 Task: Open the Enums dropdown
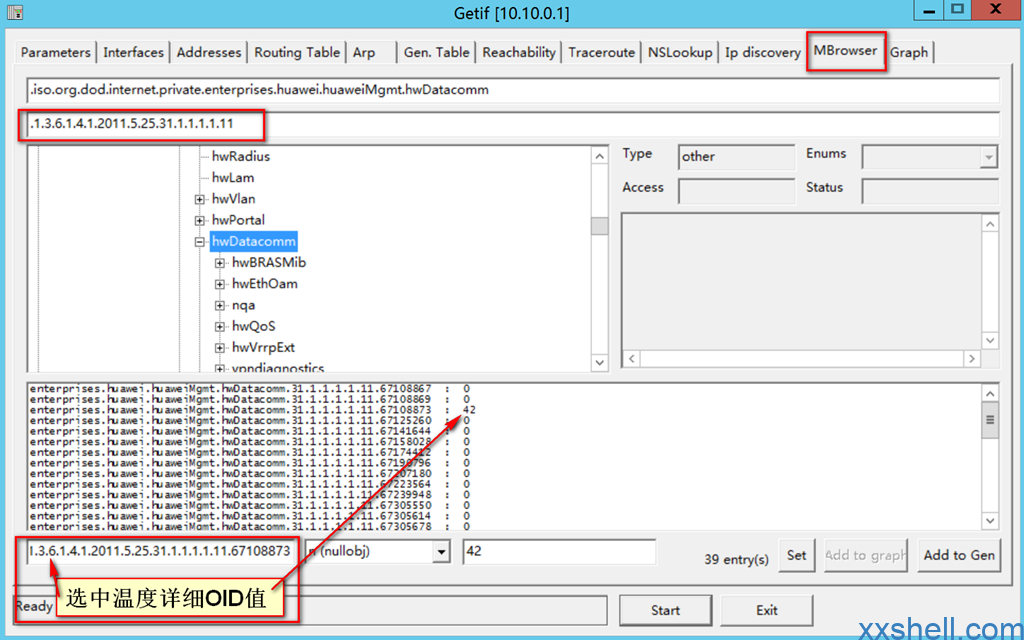pyautogui.click(x=989, y=157)
